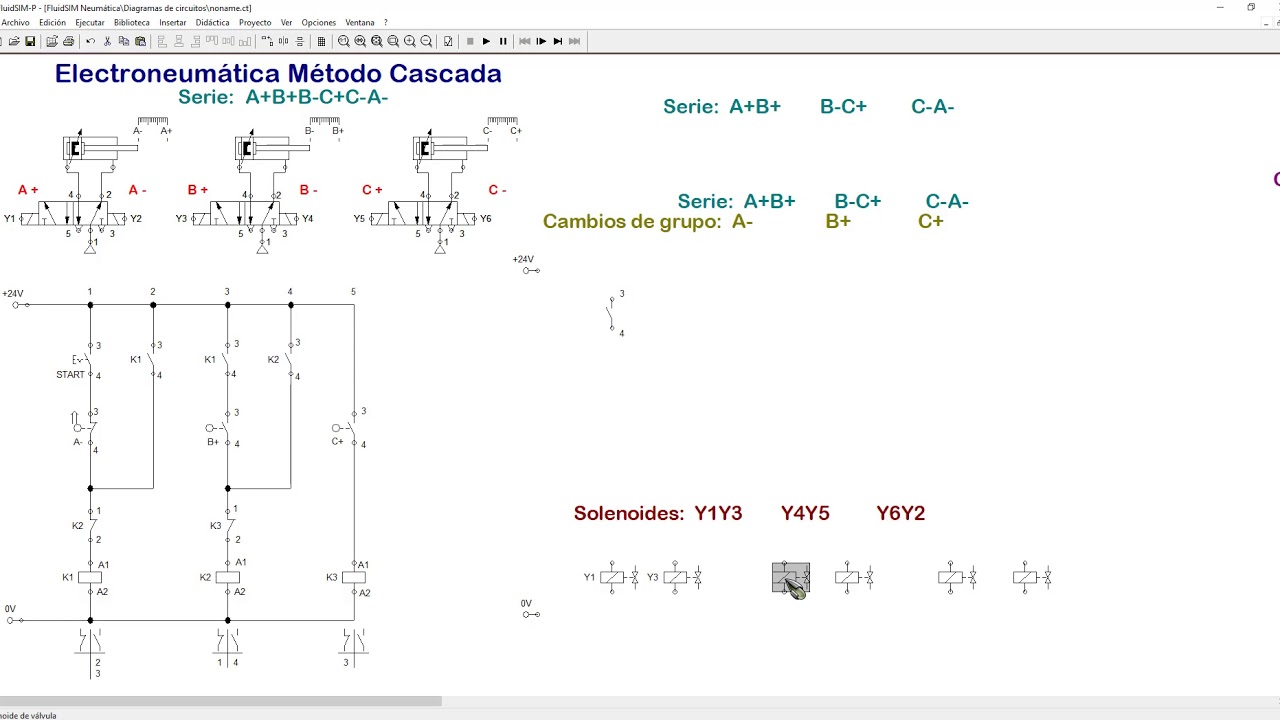Open the Proyecto menu
The image size is (1280, 720).
click(x=255, y=22)
